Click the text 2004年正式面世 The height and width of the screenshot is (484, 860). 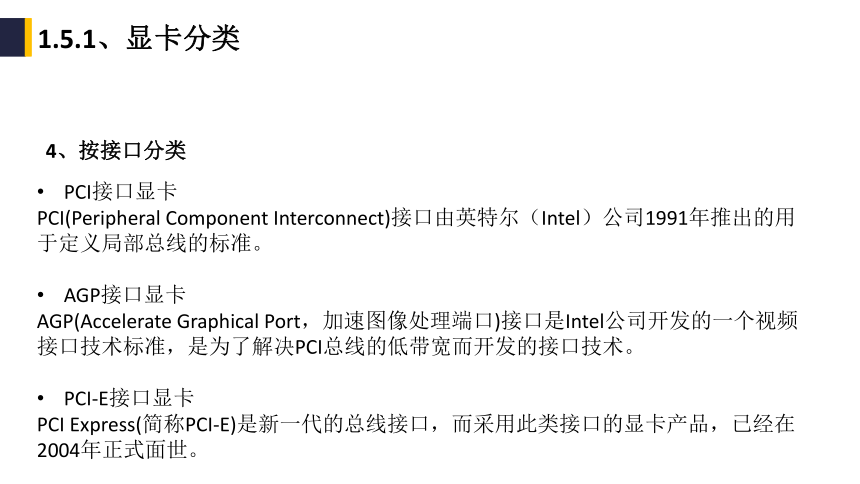tap(112, 450)
